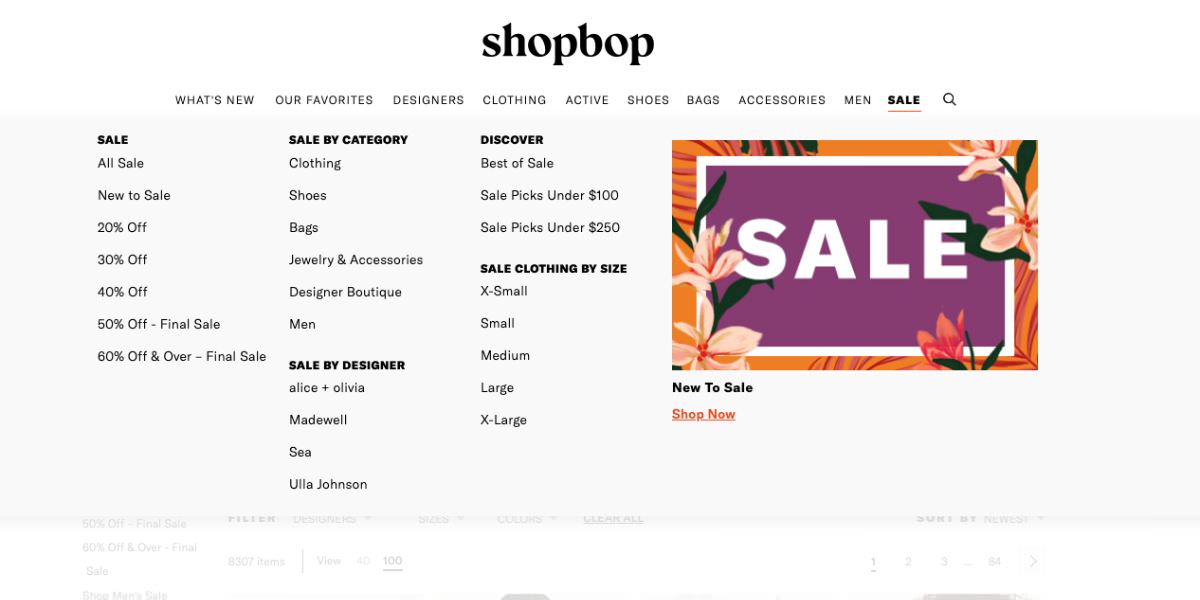Expand the Sizes filter dropdown
The height and width of the screenshot is (600, 1200).
pyautogui.click(x=441, y=518)
